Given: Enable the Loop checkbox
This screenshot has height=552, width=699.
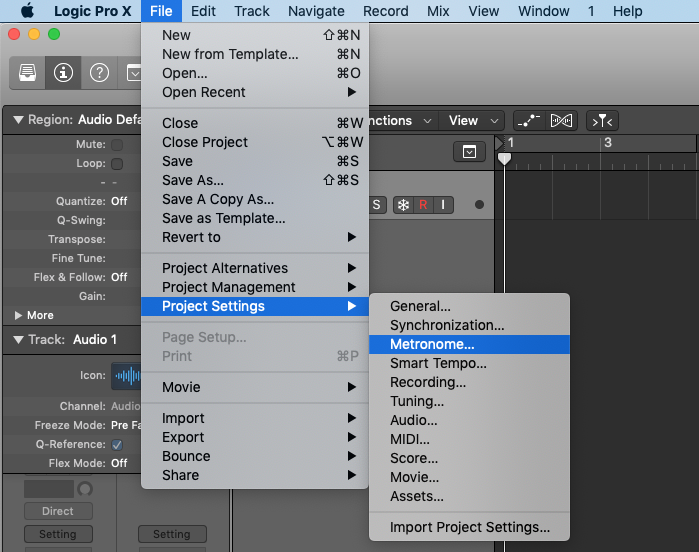Looking at the screenshot, I should point(117,164).
